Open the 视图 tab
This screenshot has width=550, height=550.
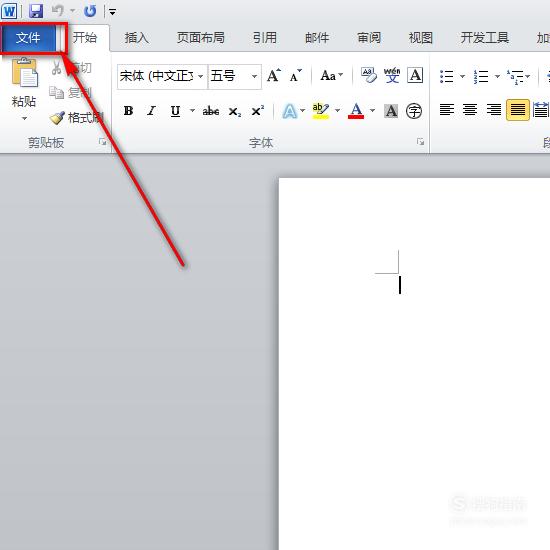pyautogui.click(x=421, y=38)
